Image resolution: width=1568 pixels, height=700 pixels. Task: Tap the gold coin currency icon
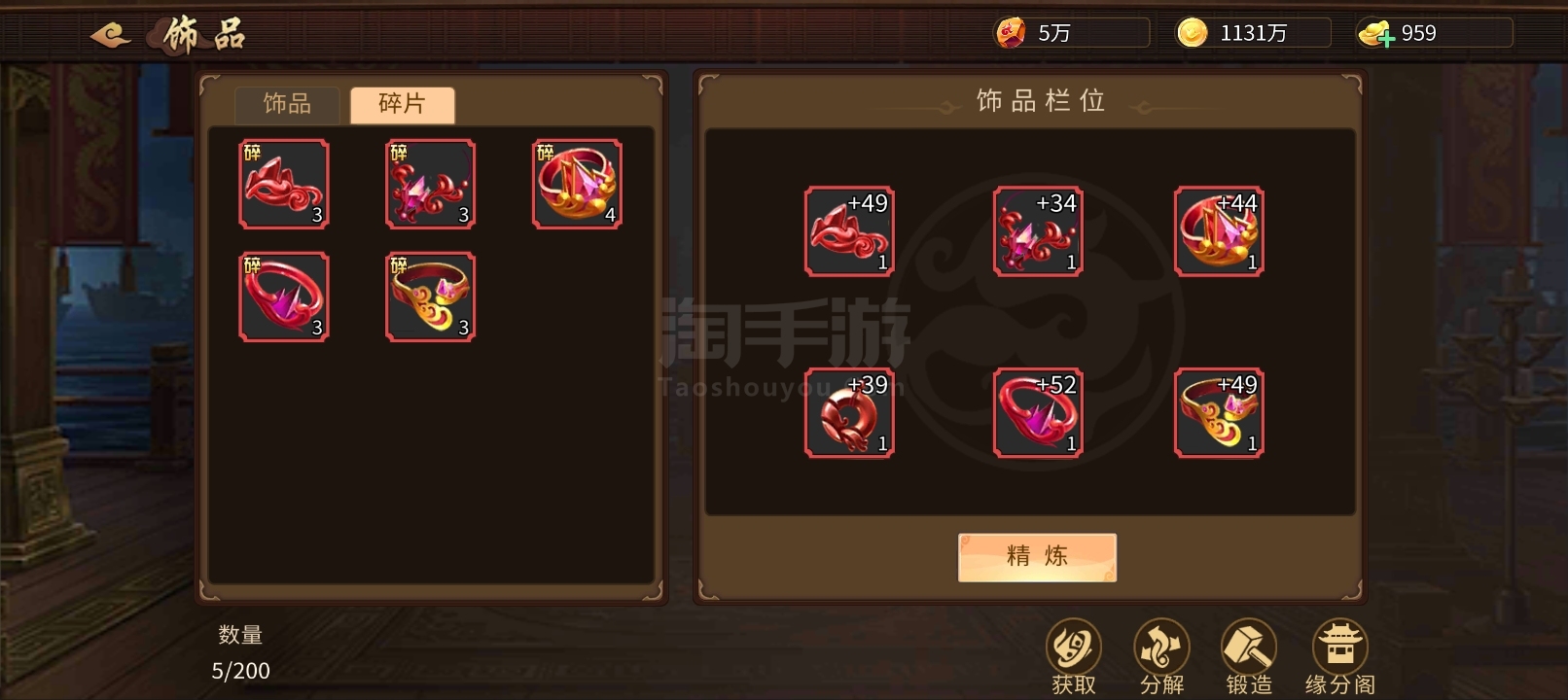pos(1192,33)
